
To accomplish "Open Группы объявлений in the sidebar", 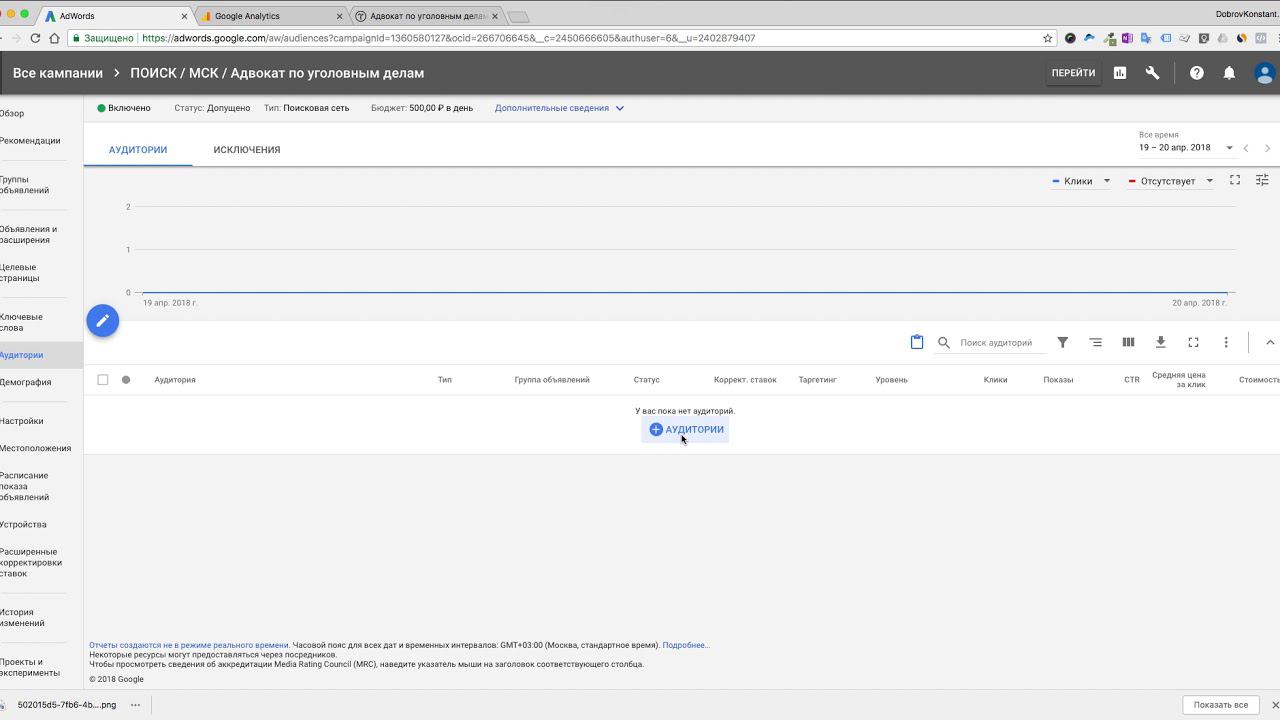I will (x=24, y=185).
